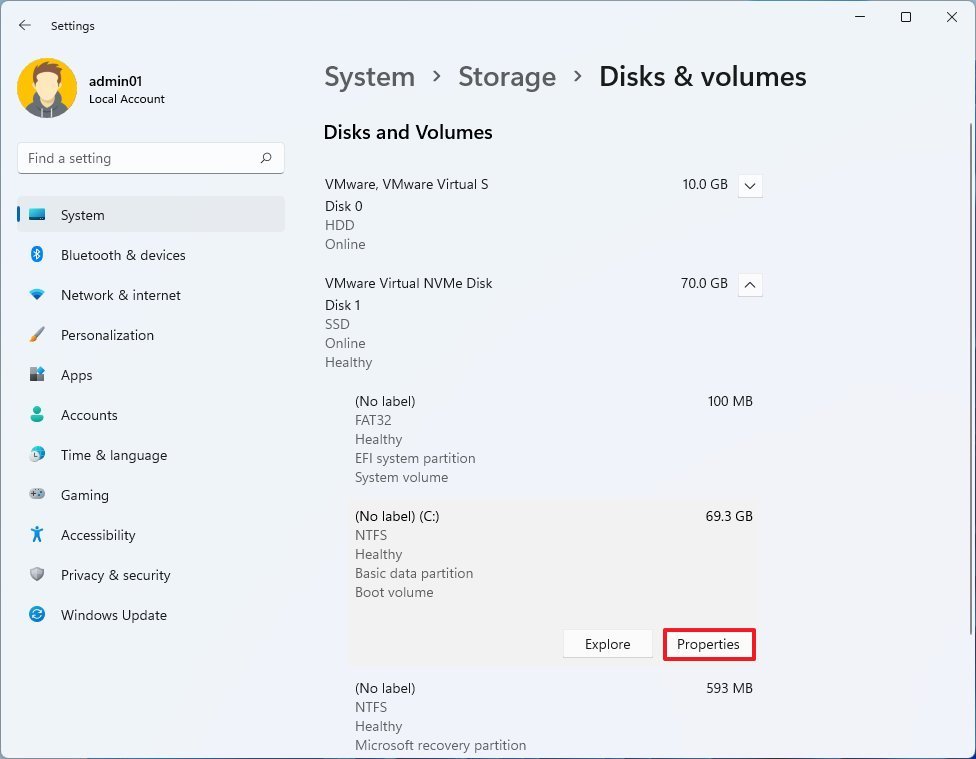Image resolution: width=976 pixels, height=759 pixels.
Task: Switch to the Storage breadcrumb page
Action: tap(507, 76)
